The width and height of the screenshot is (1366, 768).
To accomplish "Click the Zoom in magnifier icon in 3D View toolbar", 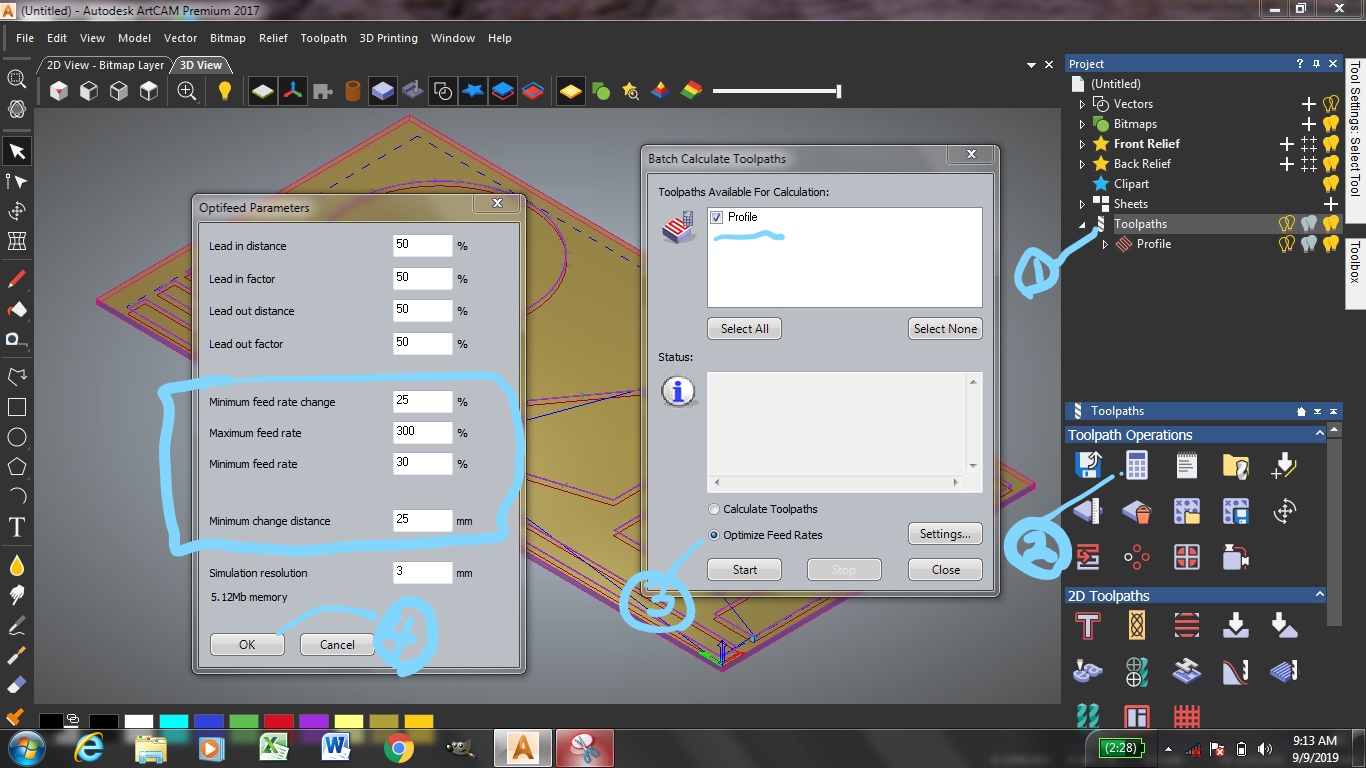I will click(x=187, y=91).
